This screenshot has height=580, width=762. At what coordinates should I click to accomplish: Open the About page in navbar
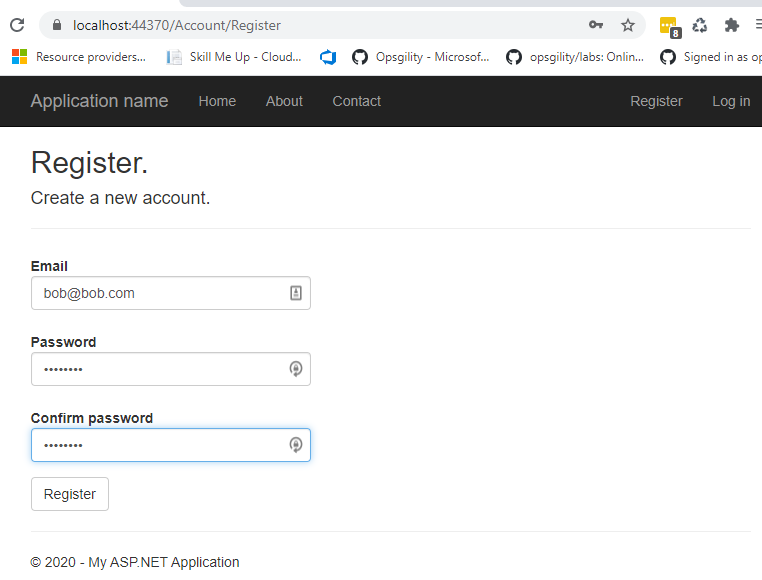284,101
